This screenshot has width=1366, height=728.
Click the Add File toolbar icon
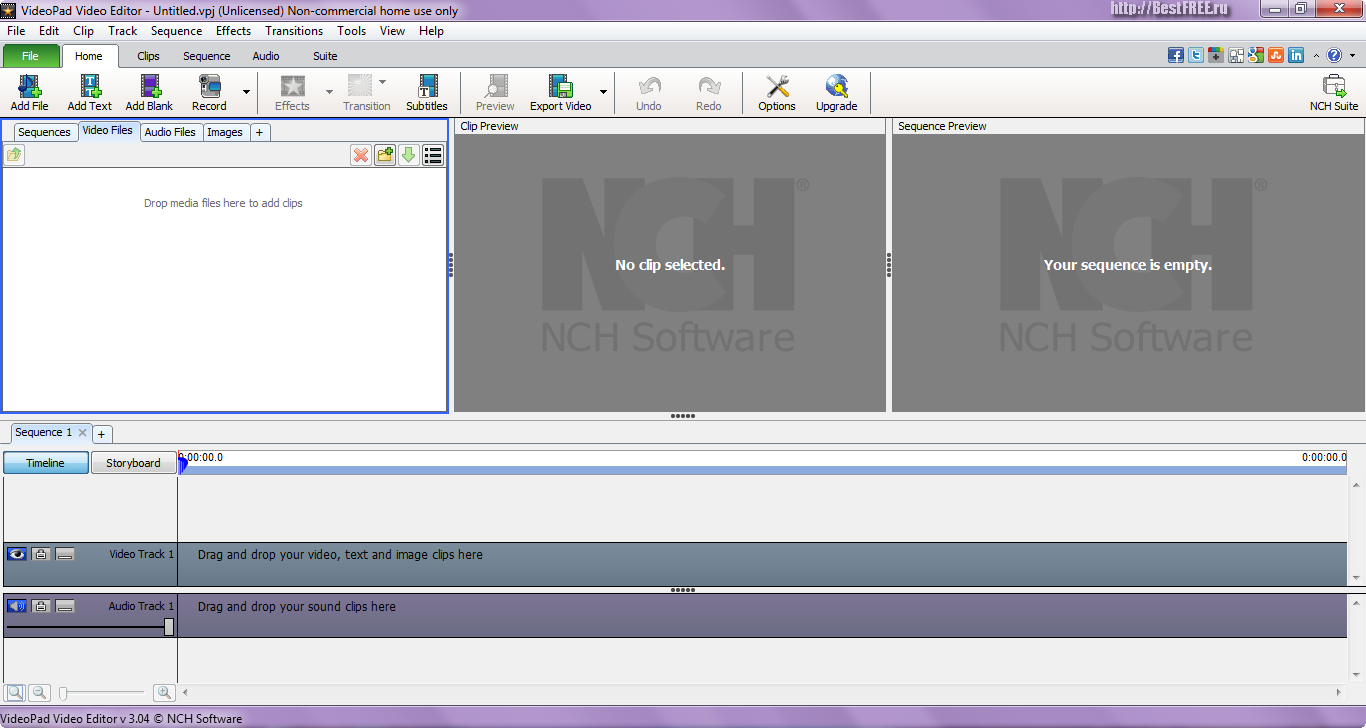click(29, 87)
